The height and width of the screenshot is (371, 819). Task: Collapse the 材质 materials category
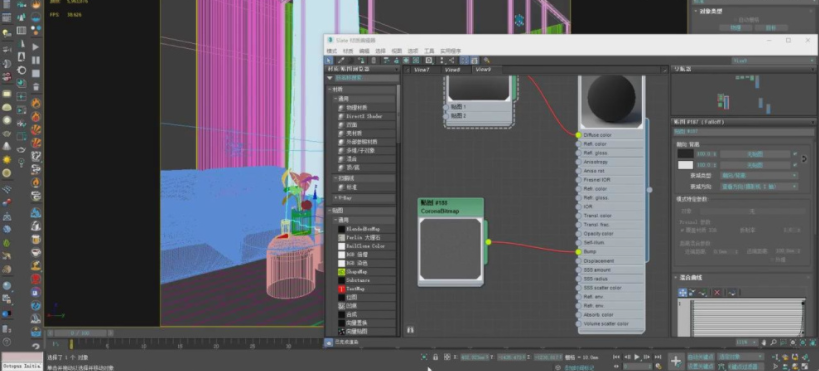pos(329,89)
